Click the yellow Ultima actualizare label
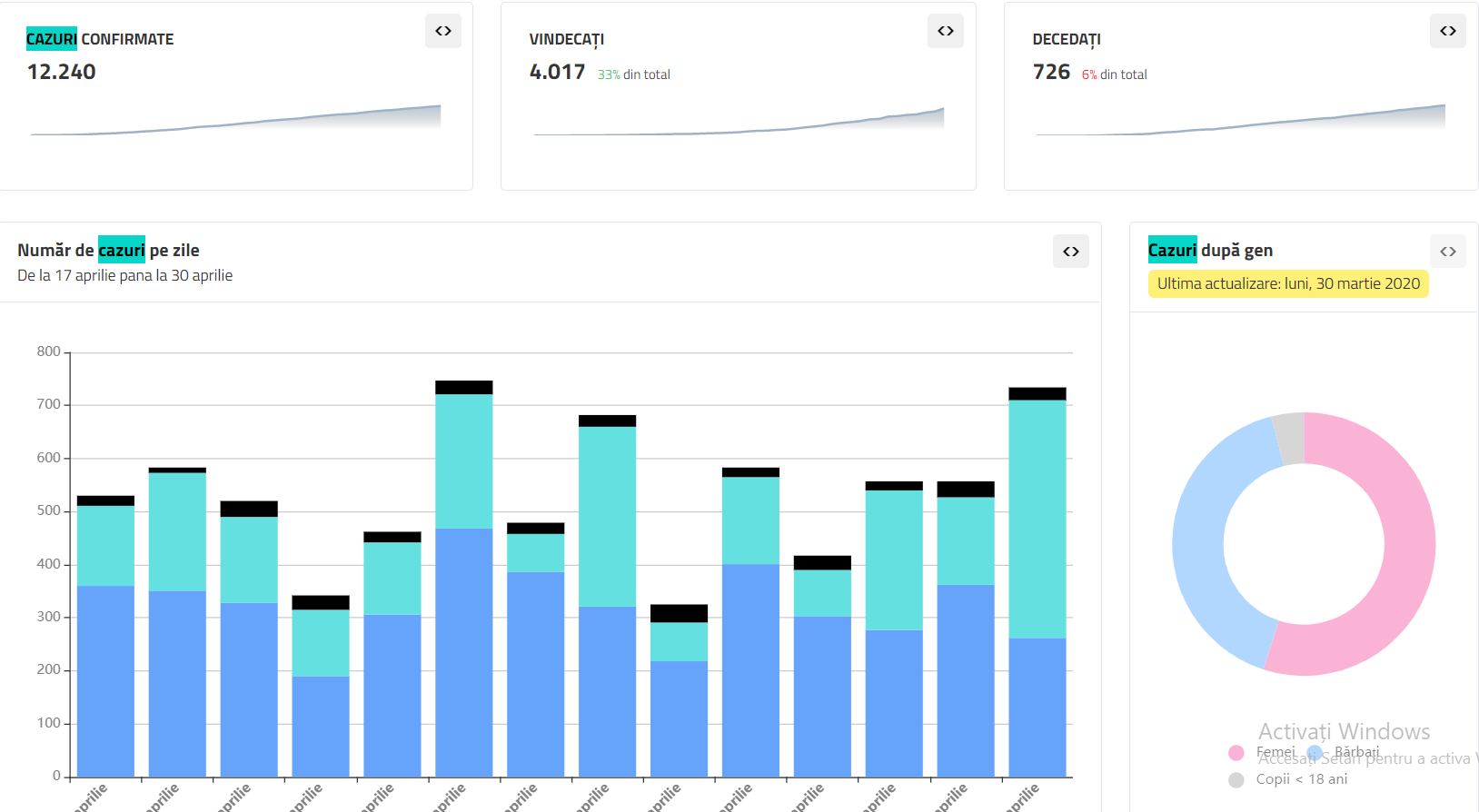The height and width of the screenshot is (812, 1479). pyautogui.click(x=1287, y=284)
